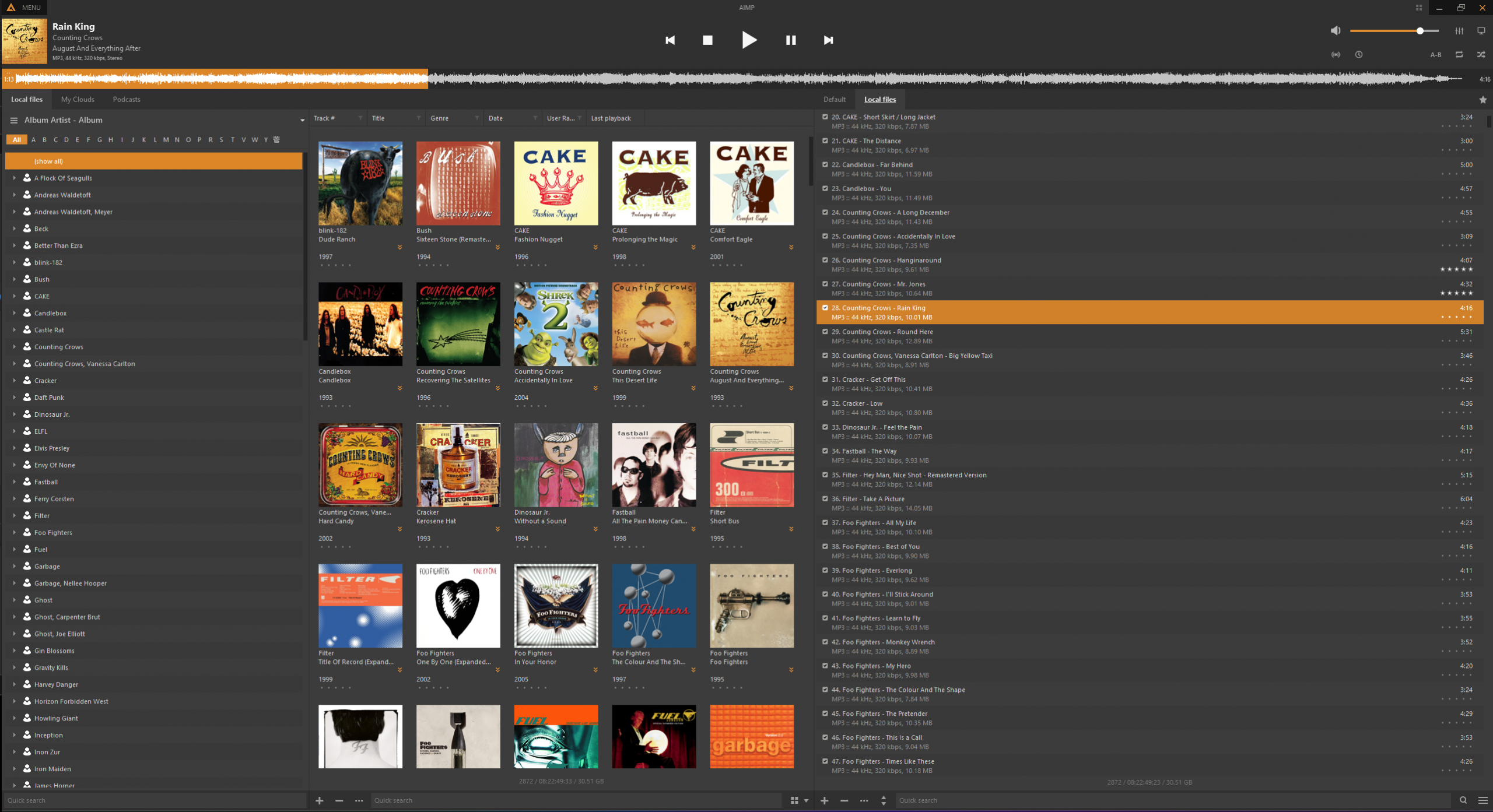Screen dimensions: 1493x812
Task: Click the favorites star icon
Action: (x=1483, y=100)
